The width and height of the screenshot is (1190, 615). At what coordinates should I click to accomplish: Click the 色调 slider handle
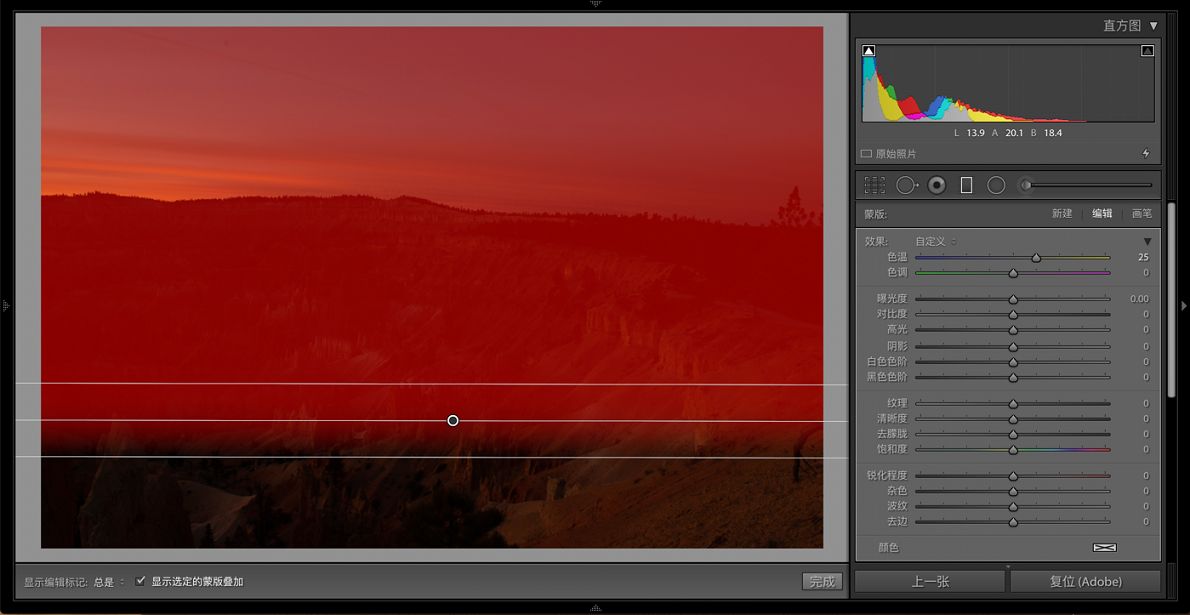point(1013,273)
